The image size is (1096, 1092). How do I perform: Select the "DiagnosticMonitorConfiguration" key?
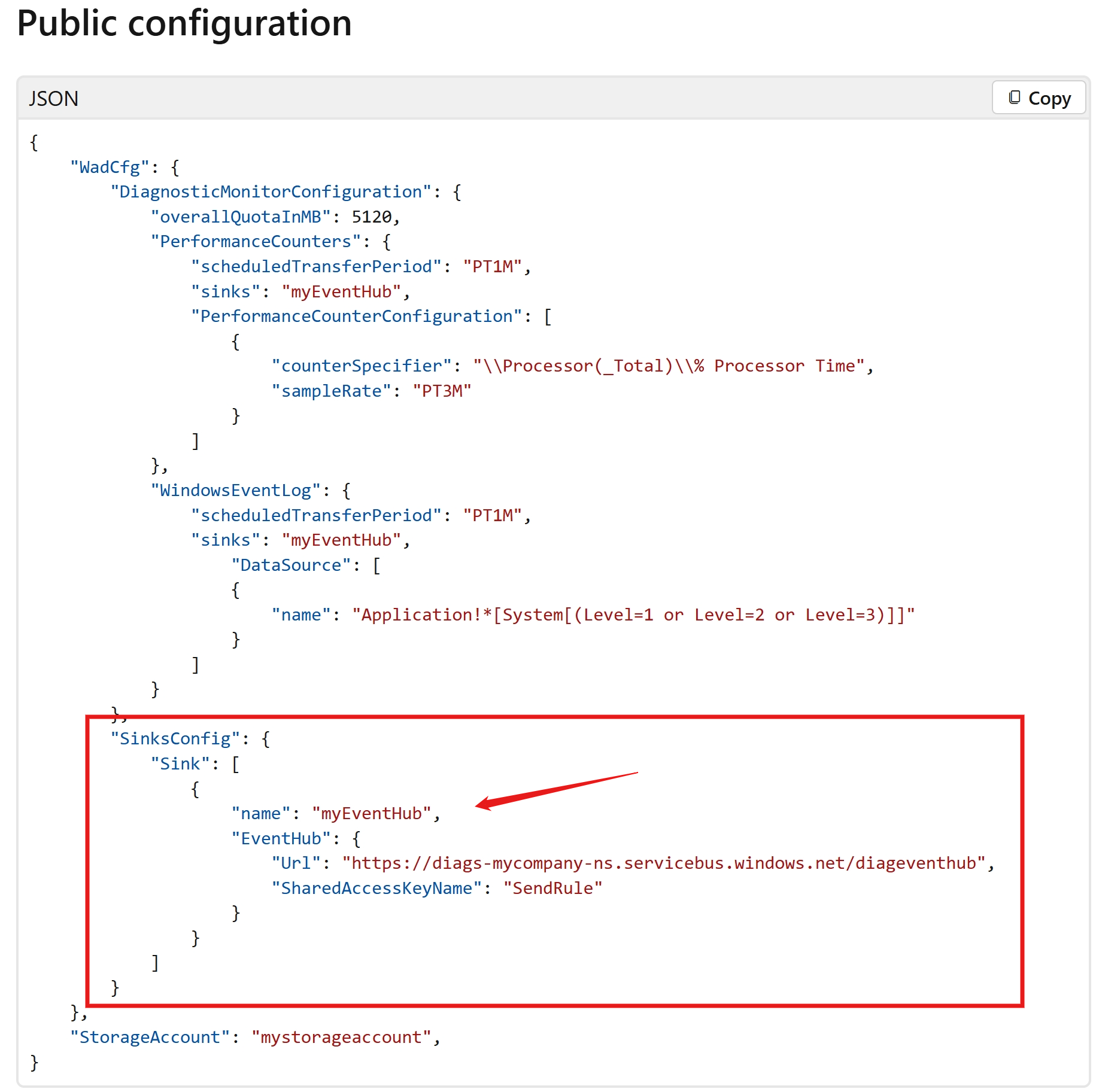coord(271,192)
